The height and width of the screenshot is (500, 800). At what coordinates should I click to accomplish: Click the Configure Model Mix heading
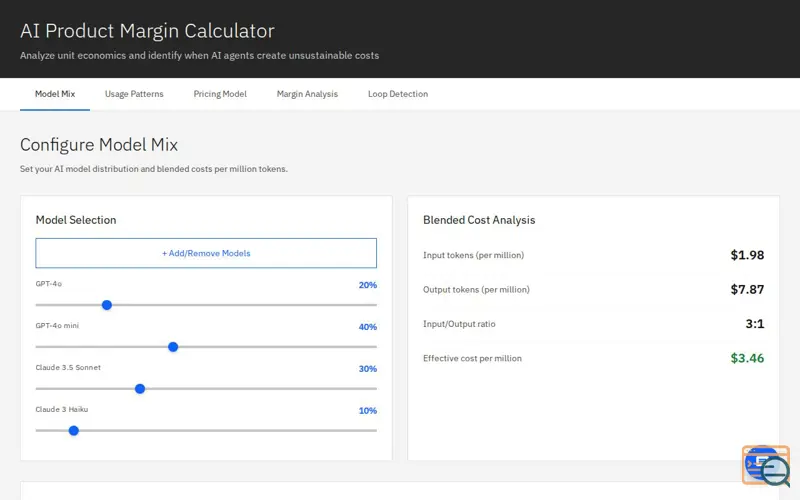coord(99,145)
